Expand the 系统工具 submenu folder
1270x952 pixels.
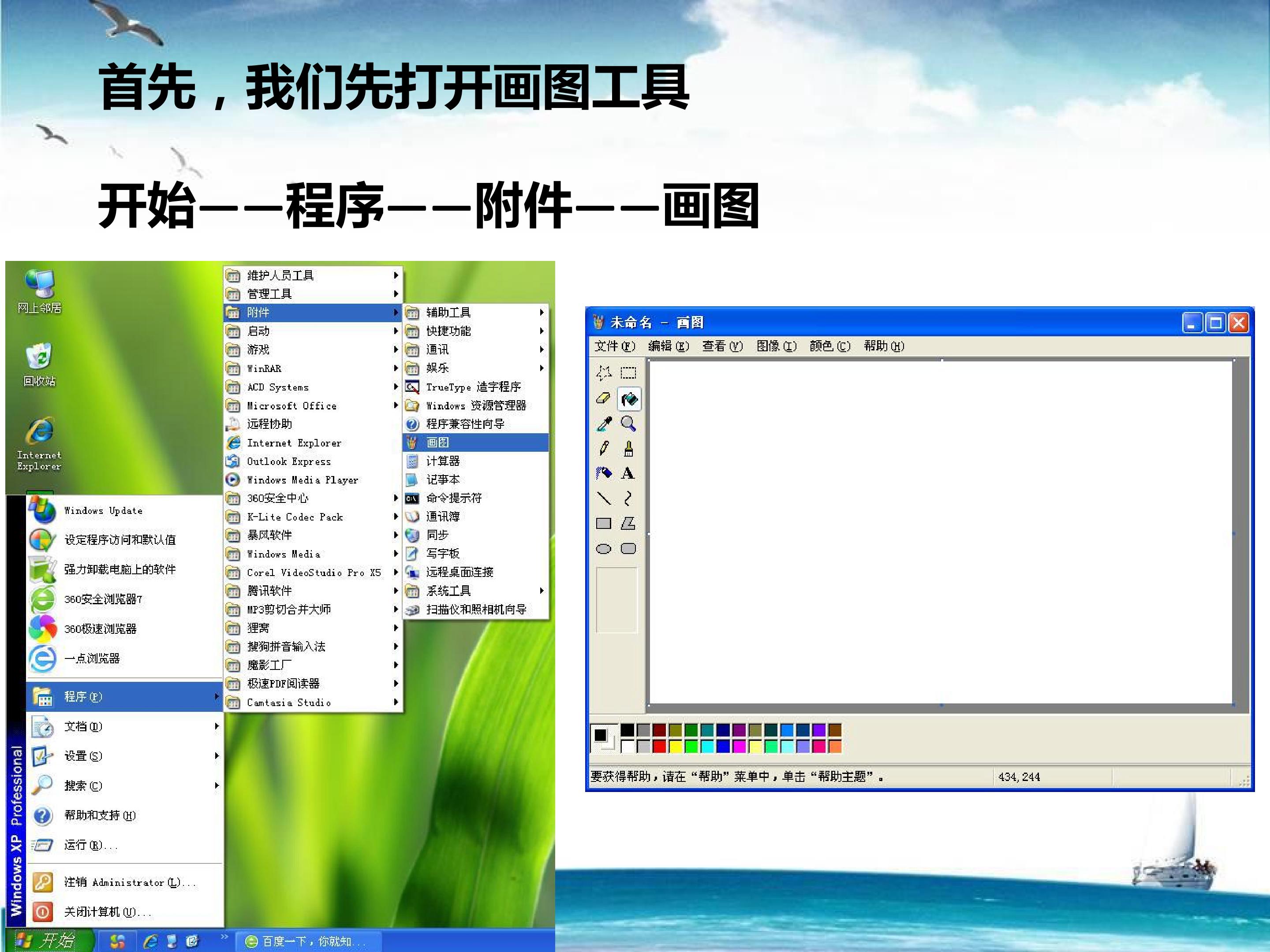click(475, 591)
